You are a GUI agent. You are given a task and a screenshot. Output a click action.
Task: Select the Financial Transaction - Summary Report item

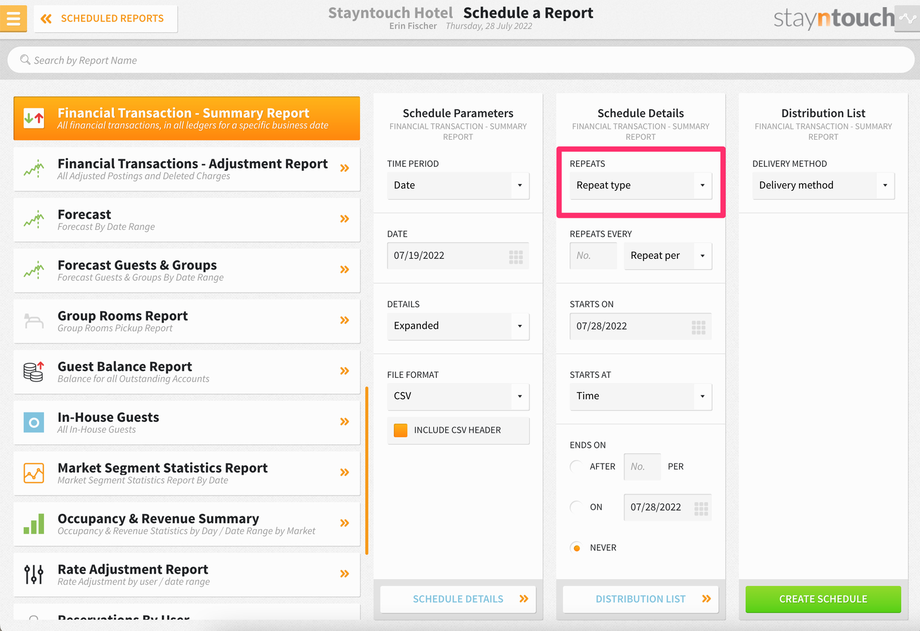187,118
